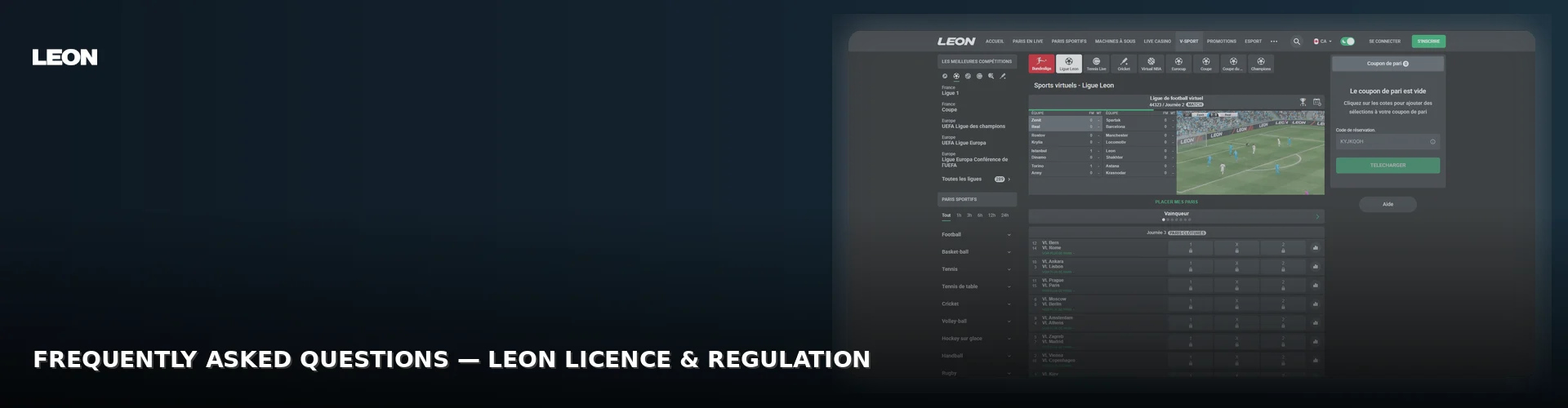Select the Zenit vs Real match row
This screenshot has height=408, width=1568.
[x=1066, y=123]
